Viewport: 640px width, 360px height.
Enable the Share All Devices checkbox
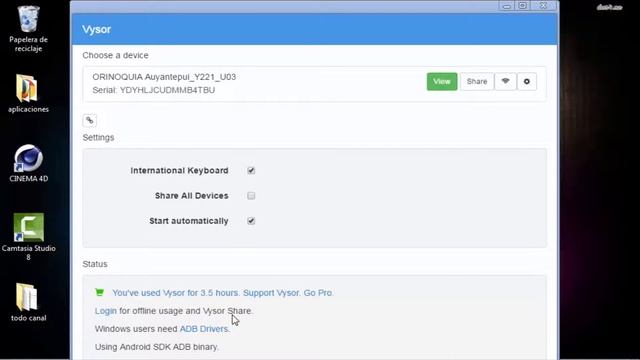[x=251, y=196]
